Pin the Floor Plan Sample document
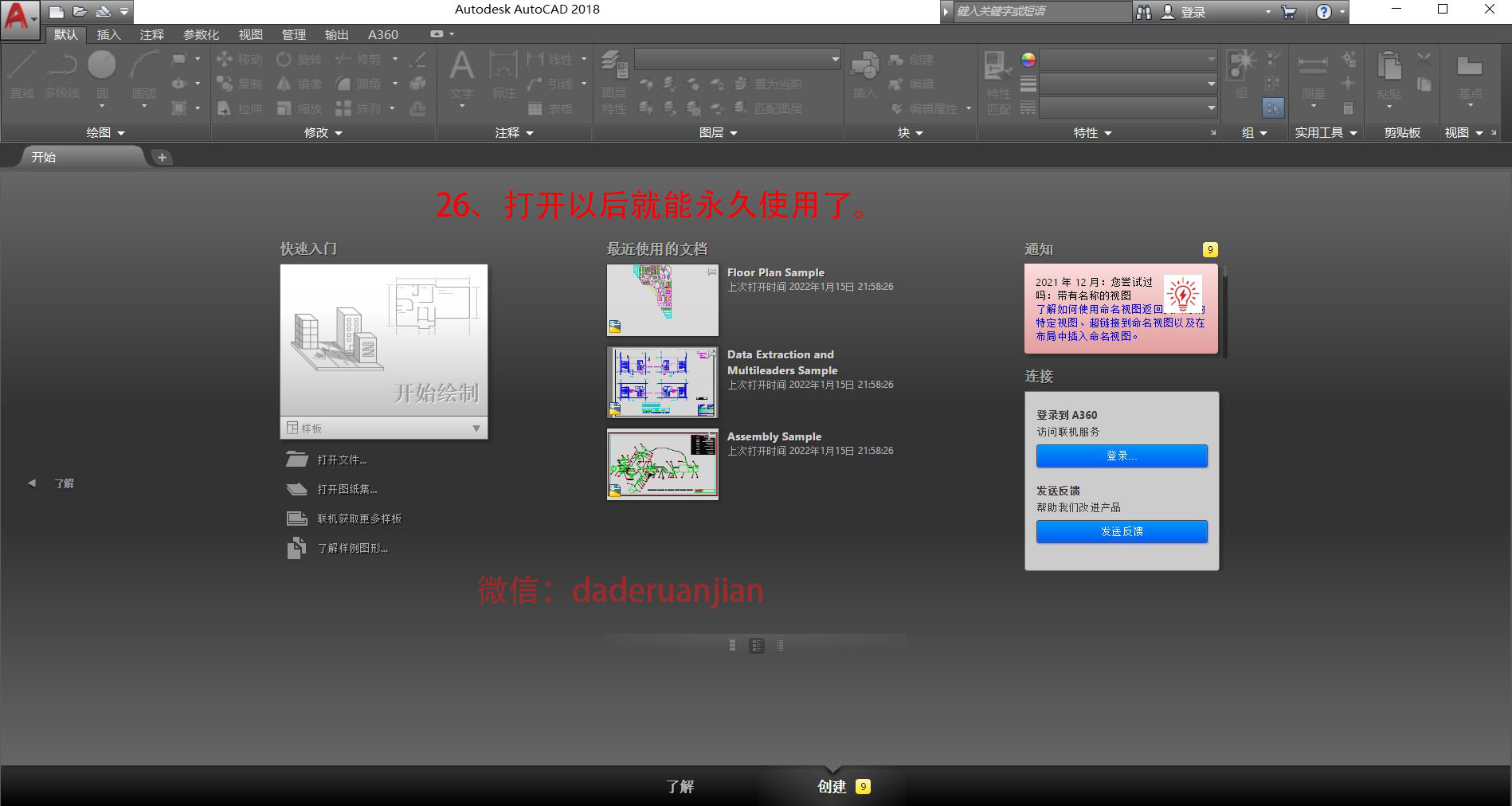The image size is (1512, 806). point(711,272)
